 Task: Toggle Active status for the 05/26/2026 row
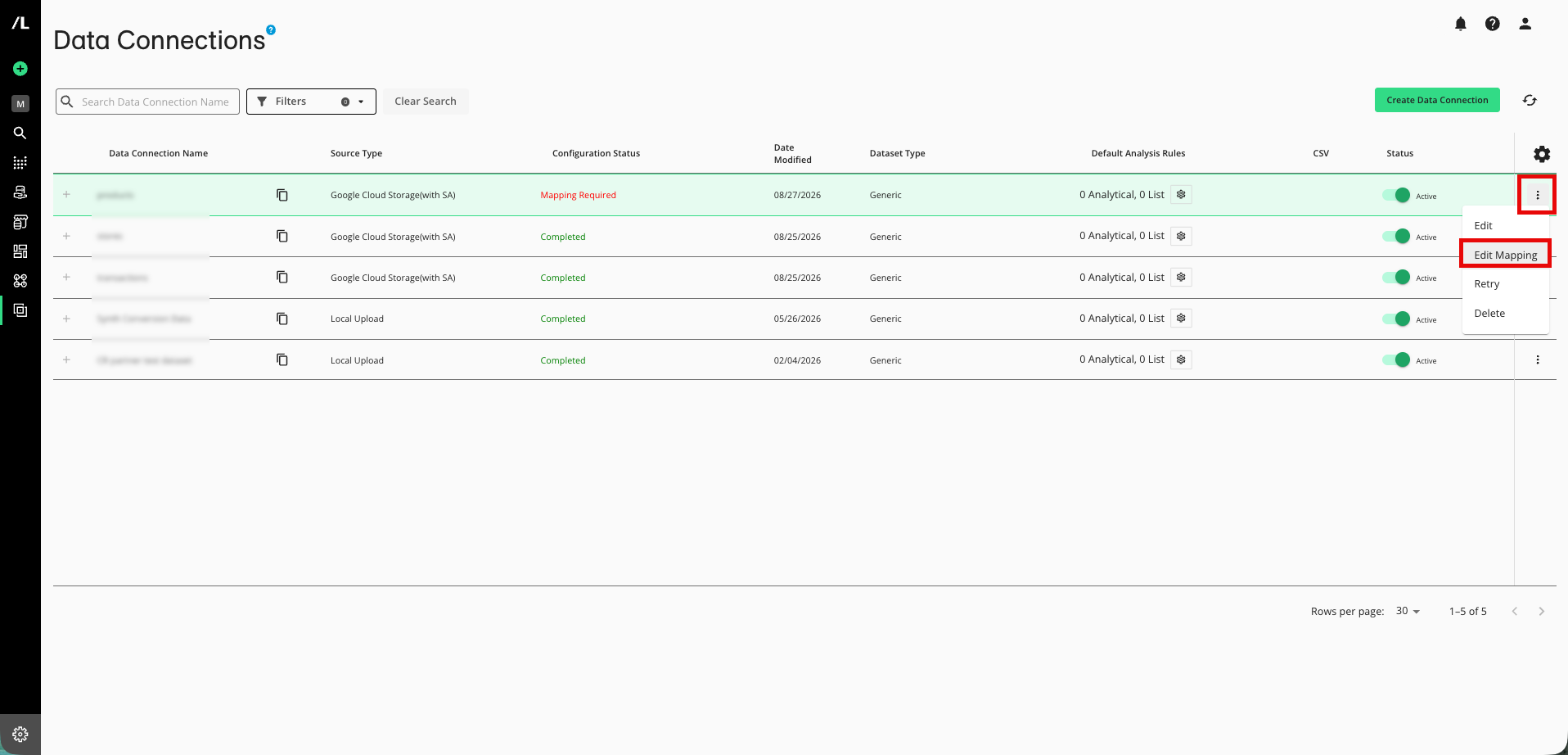click(x=1396, y=319)
